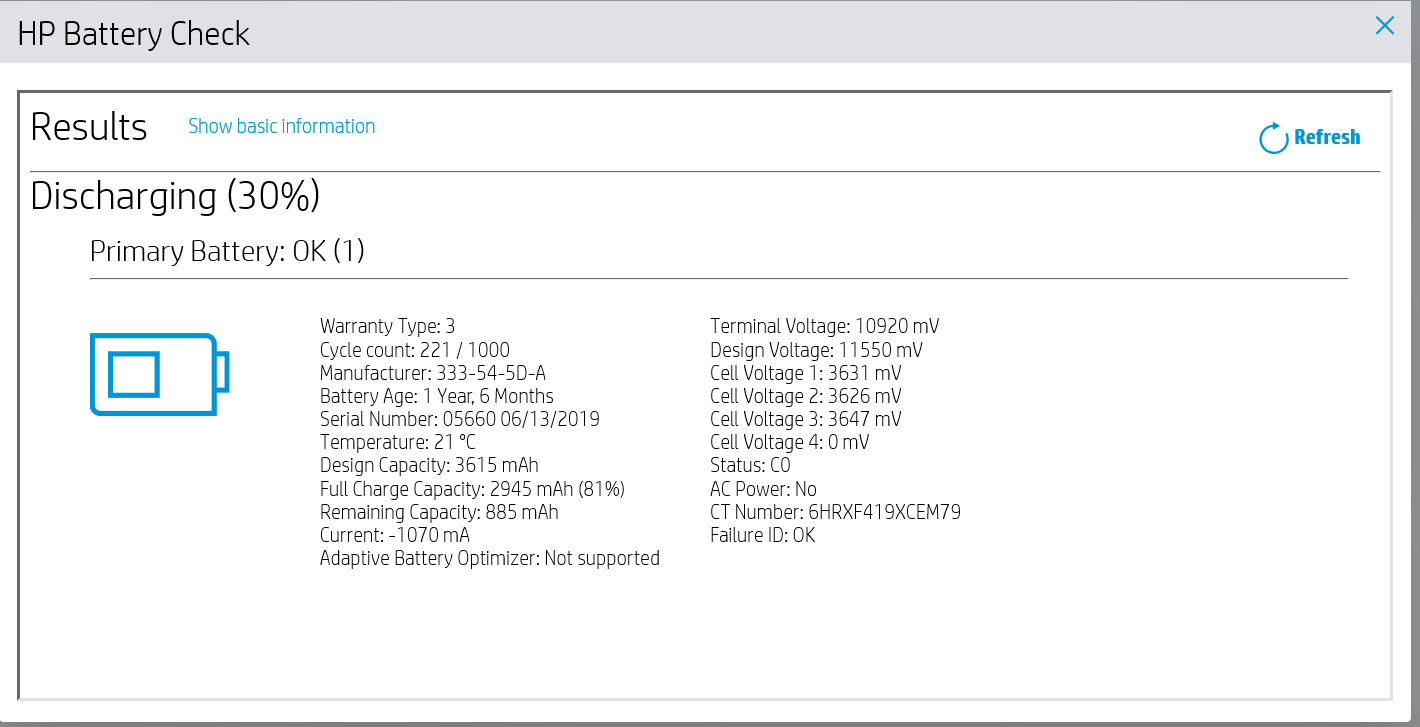Click Full Charge Capacity: 2945 mAh (81%)

click(472, 489)
